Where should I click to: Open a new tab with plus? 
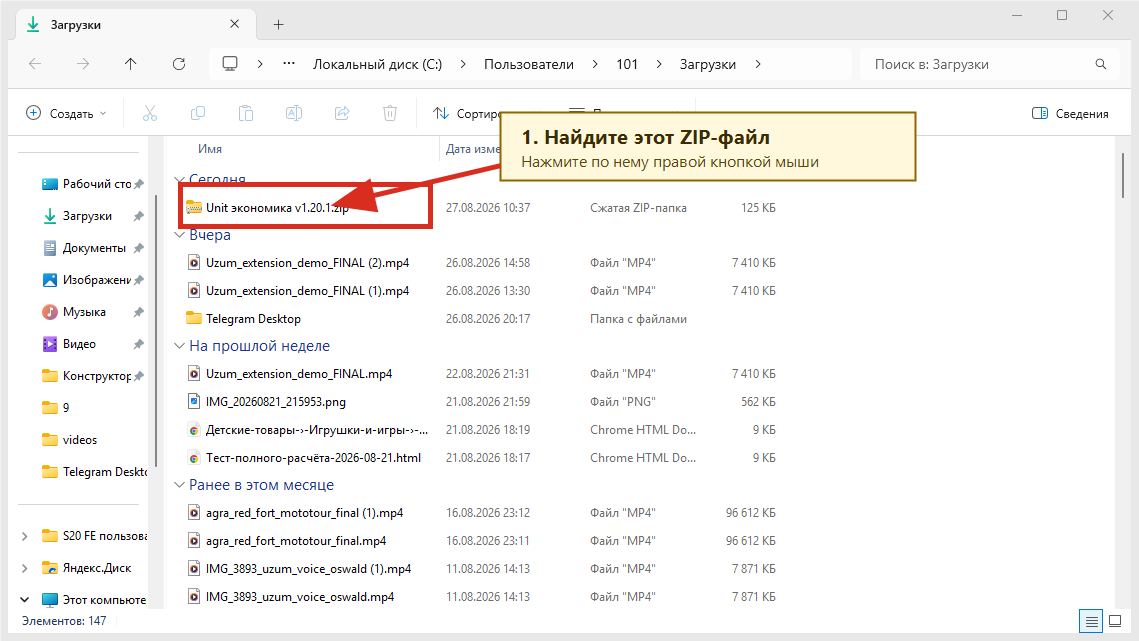[x=278, y=25]
